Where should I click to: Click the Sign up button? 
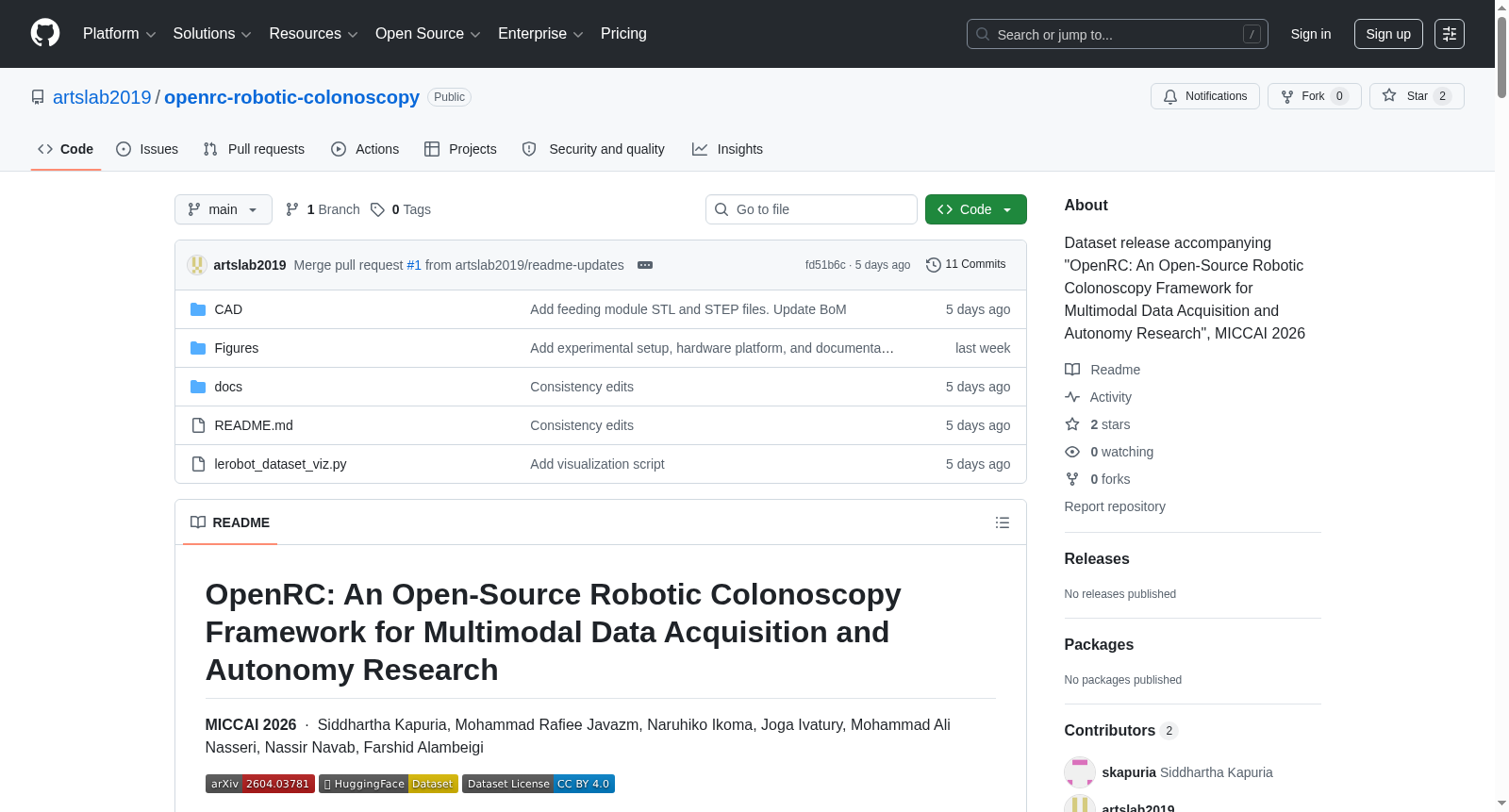(x=1388, y=34)
